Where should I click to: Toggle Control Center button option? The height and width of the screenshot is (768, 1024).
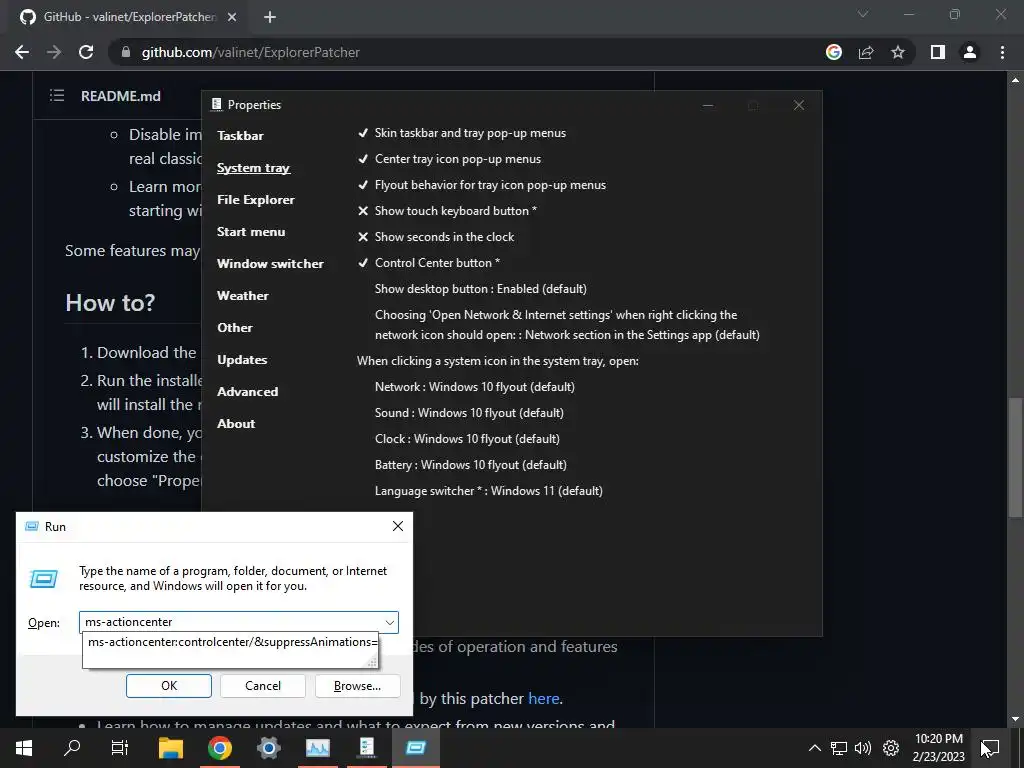pyautogui.click(x=428, y=263)
